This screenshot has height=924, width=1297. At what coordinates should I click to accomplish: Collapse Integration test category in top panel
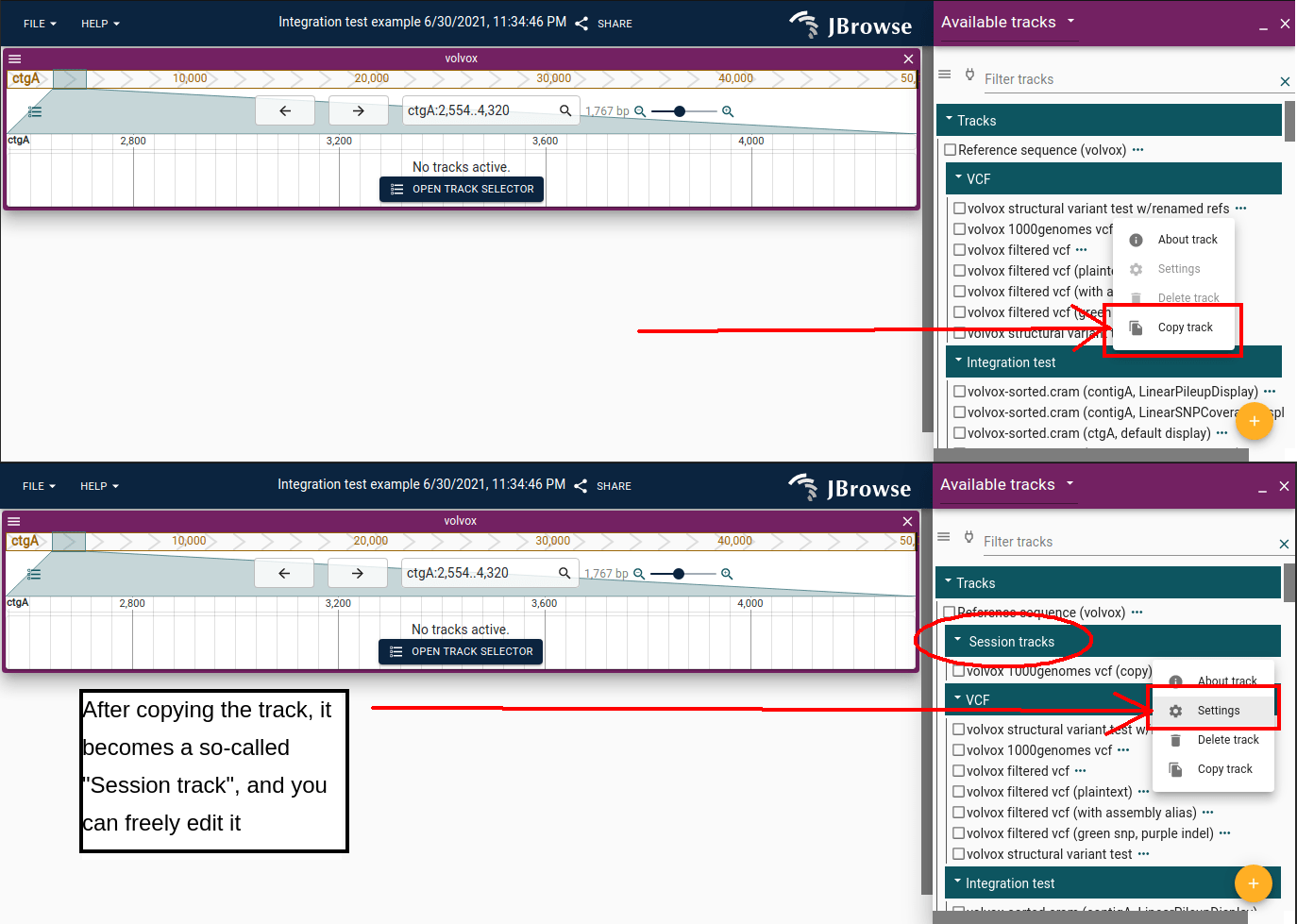[x=1114, y=362]
